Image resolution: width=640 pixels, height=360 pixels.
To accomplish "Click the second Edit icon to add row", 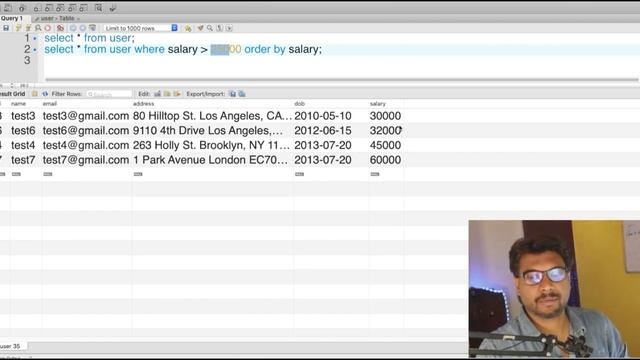I will coord(167,94).
